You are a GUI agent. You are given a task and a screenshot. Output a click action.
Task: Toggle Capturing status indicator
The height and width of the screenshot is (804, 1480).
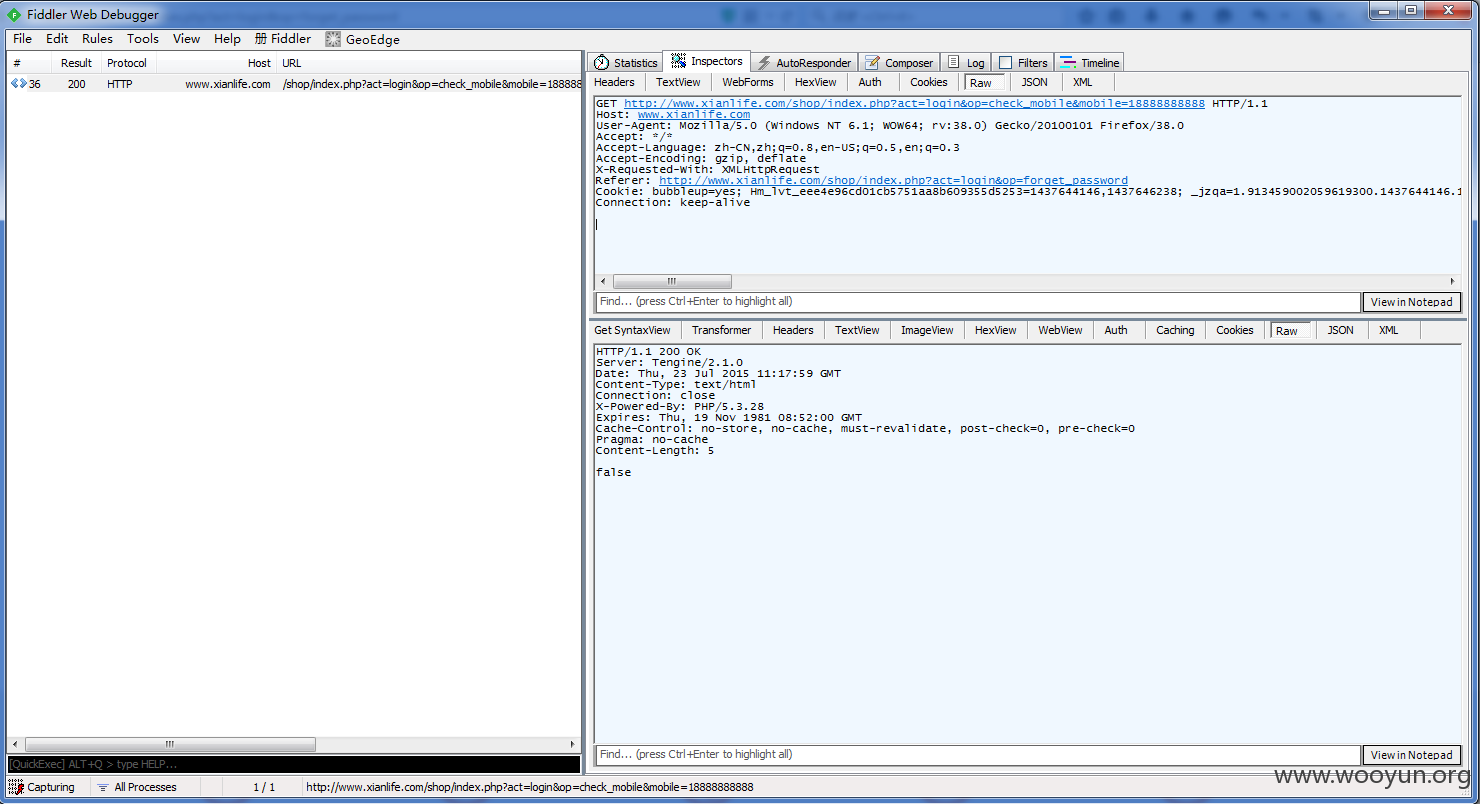(x=41, y=787)
